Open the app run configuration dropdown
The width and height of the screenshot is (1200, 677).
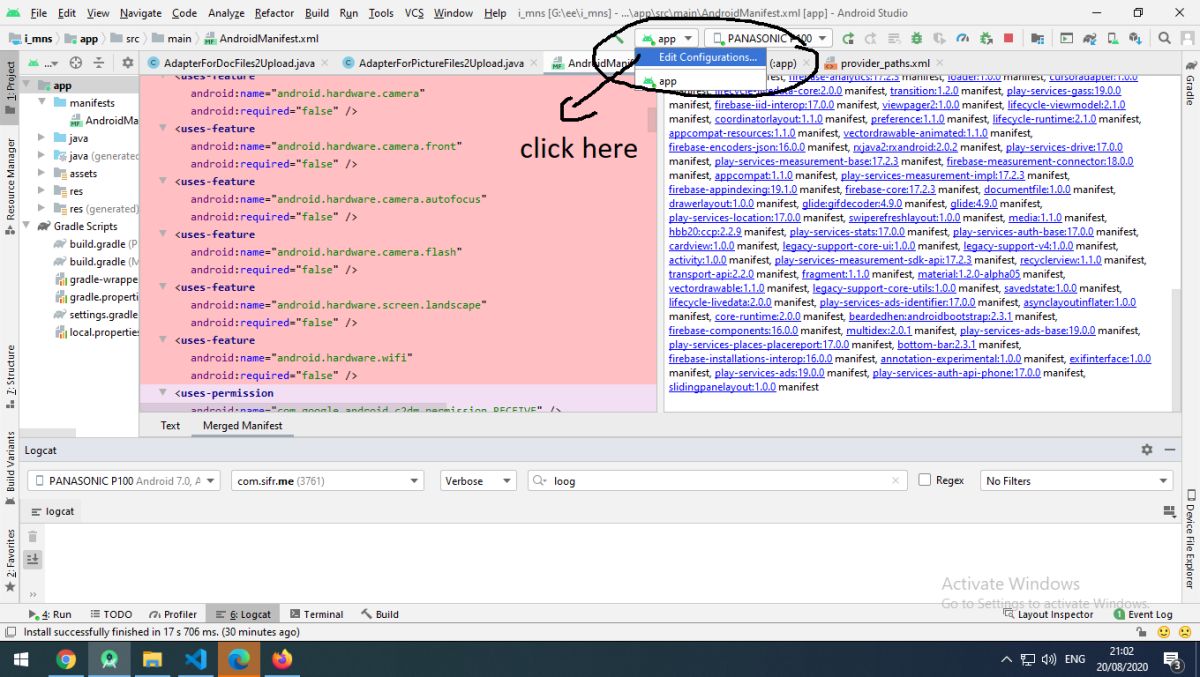pyautogui.click(x=666, y=38)
